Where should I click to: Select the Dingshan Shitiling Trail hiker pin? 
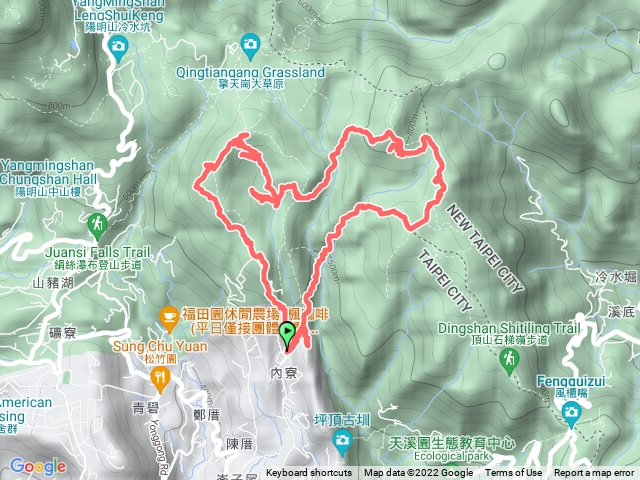click(x=509, y=362)
